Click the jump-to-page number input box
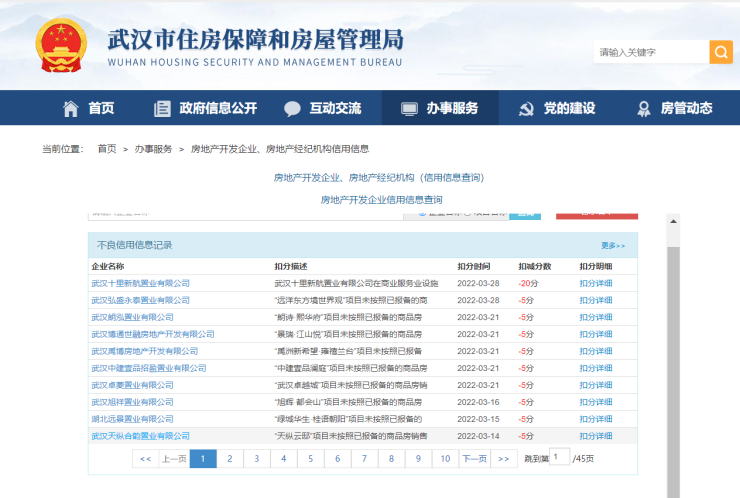Viewport: 740px width, 498px height. [x=559, y=457]
